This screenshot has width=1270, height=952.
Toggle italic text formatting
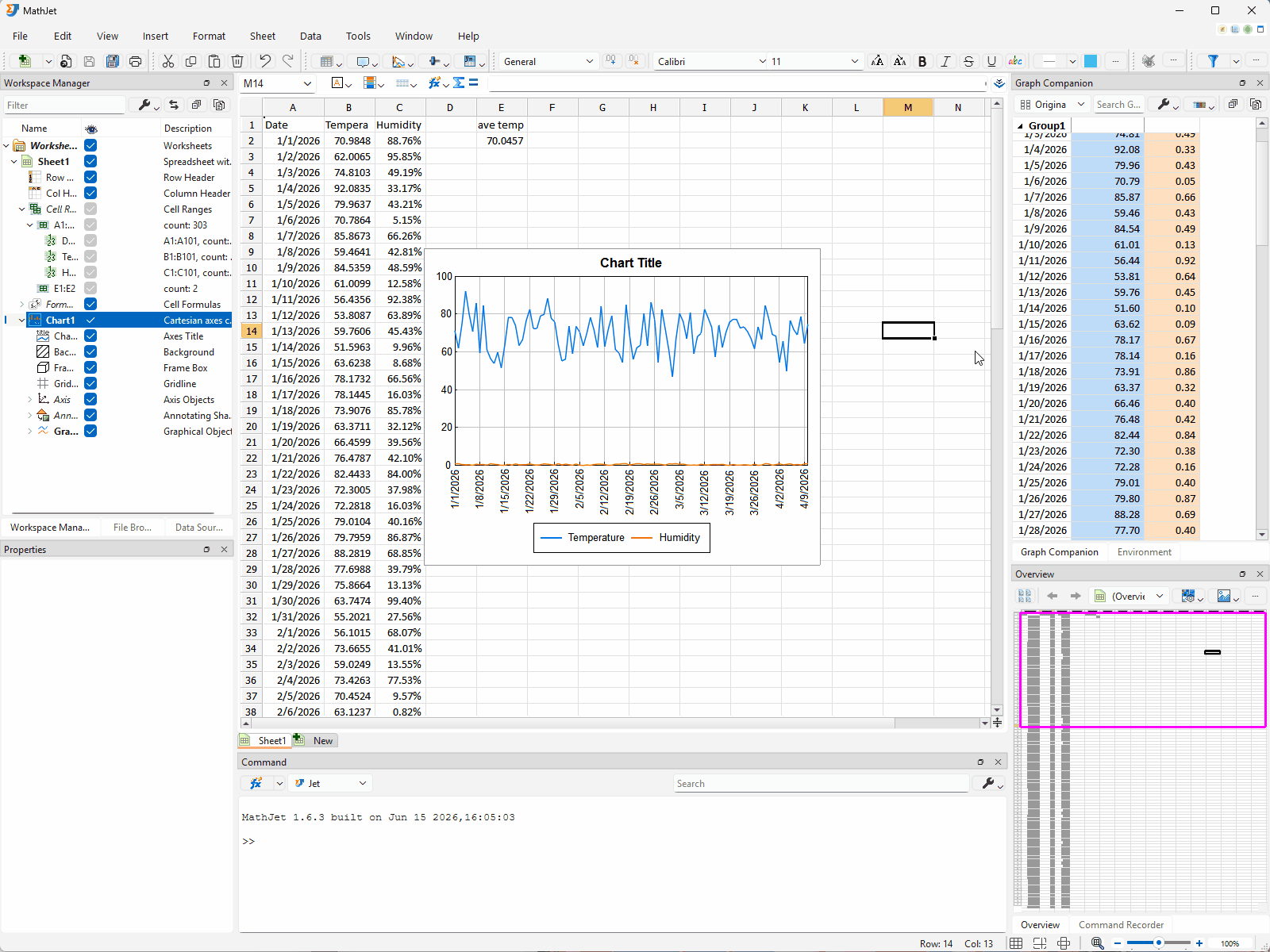point(945,61)
